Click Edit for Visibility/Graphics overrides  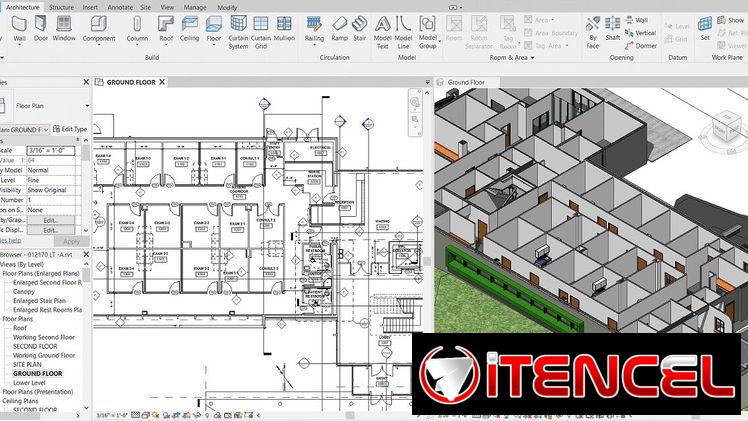[x=51, y=220]
